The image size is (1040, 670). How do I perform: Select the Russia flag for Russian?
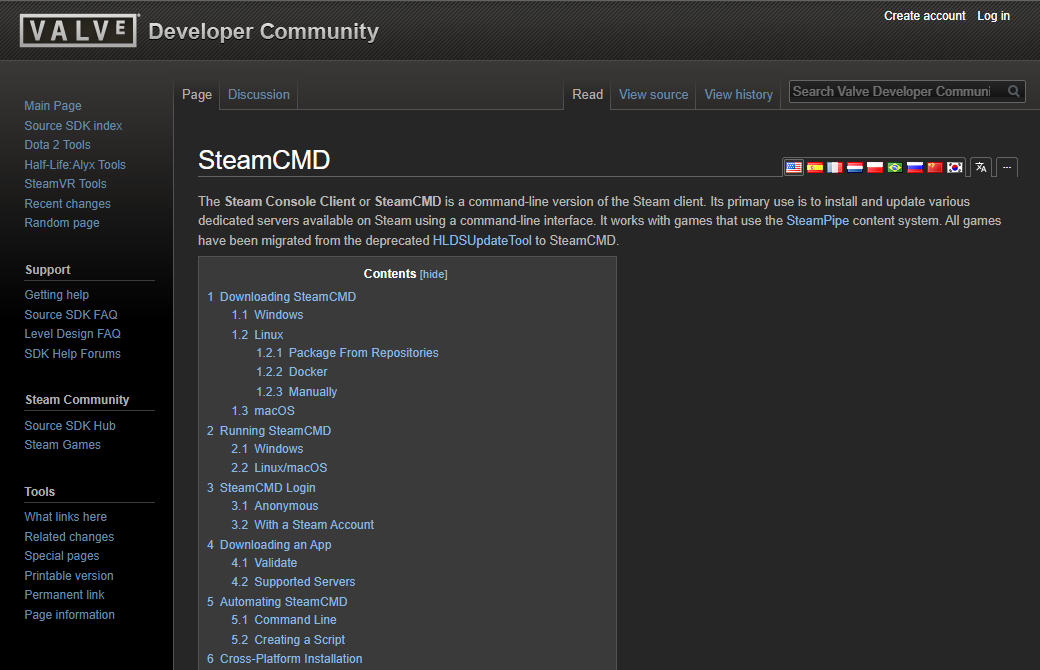[x=915, y=167]
